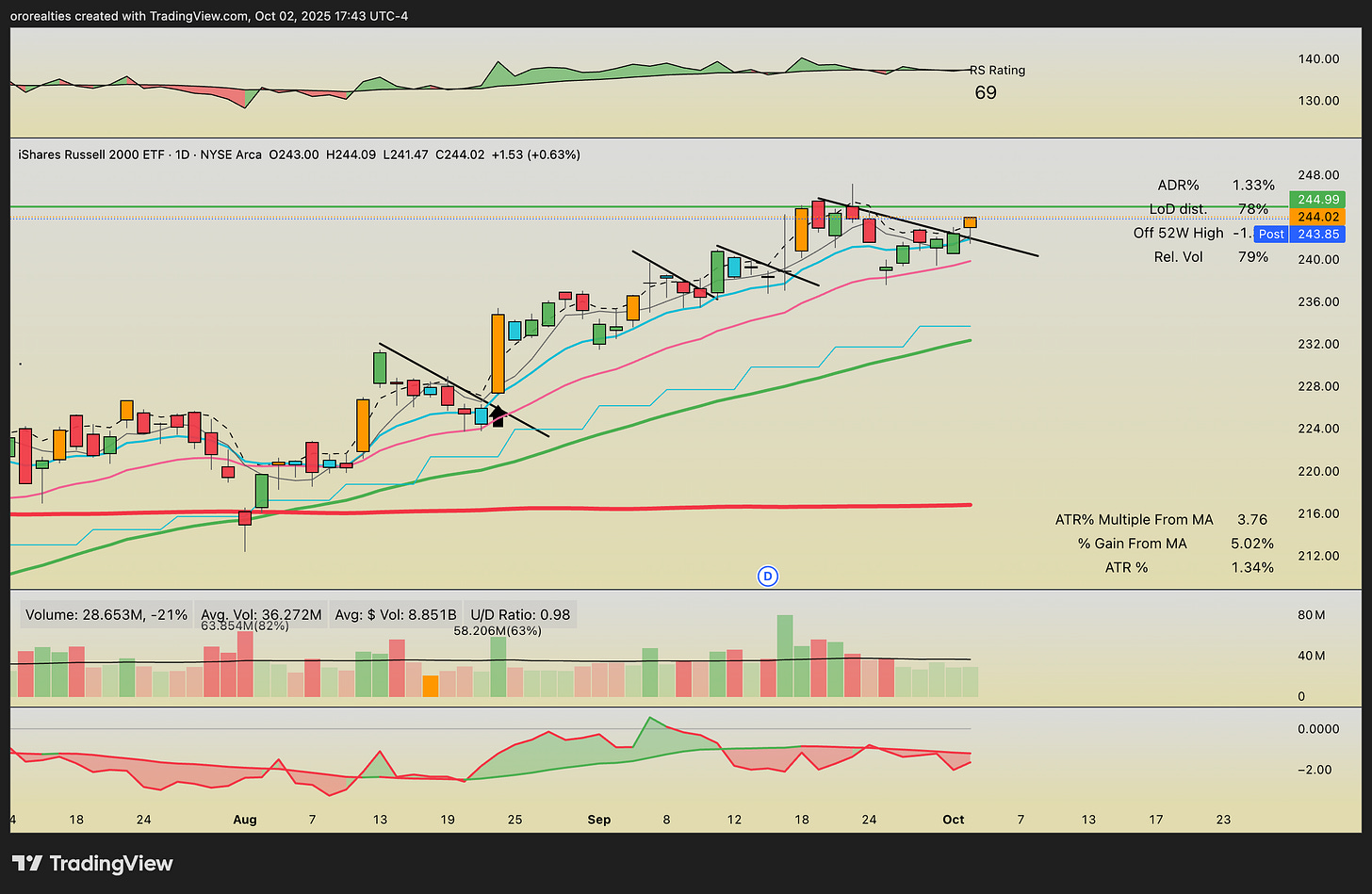
Task: Click the 232.00 price axis label
Action: click(1318, 344)
